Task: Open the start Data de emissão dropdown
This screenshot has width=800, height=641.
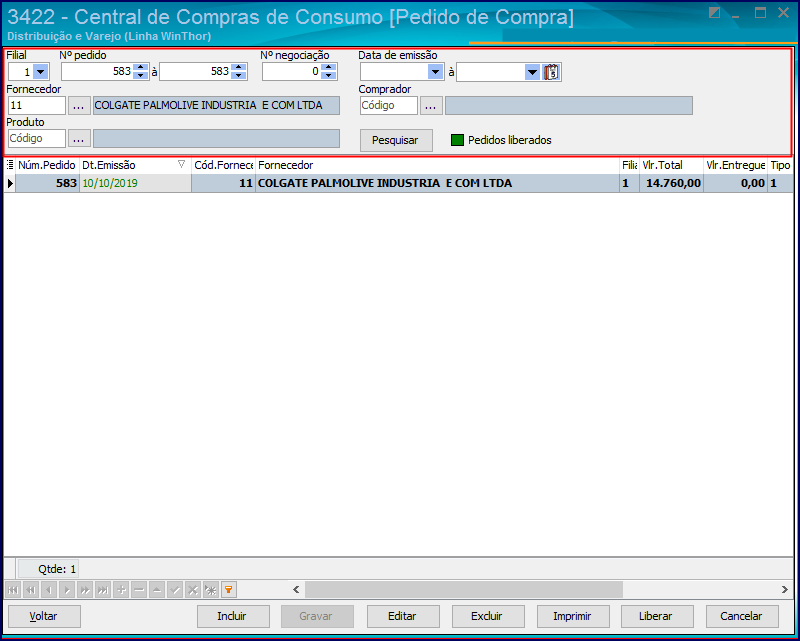Action: pos(435,72)
